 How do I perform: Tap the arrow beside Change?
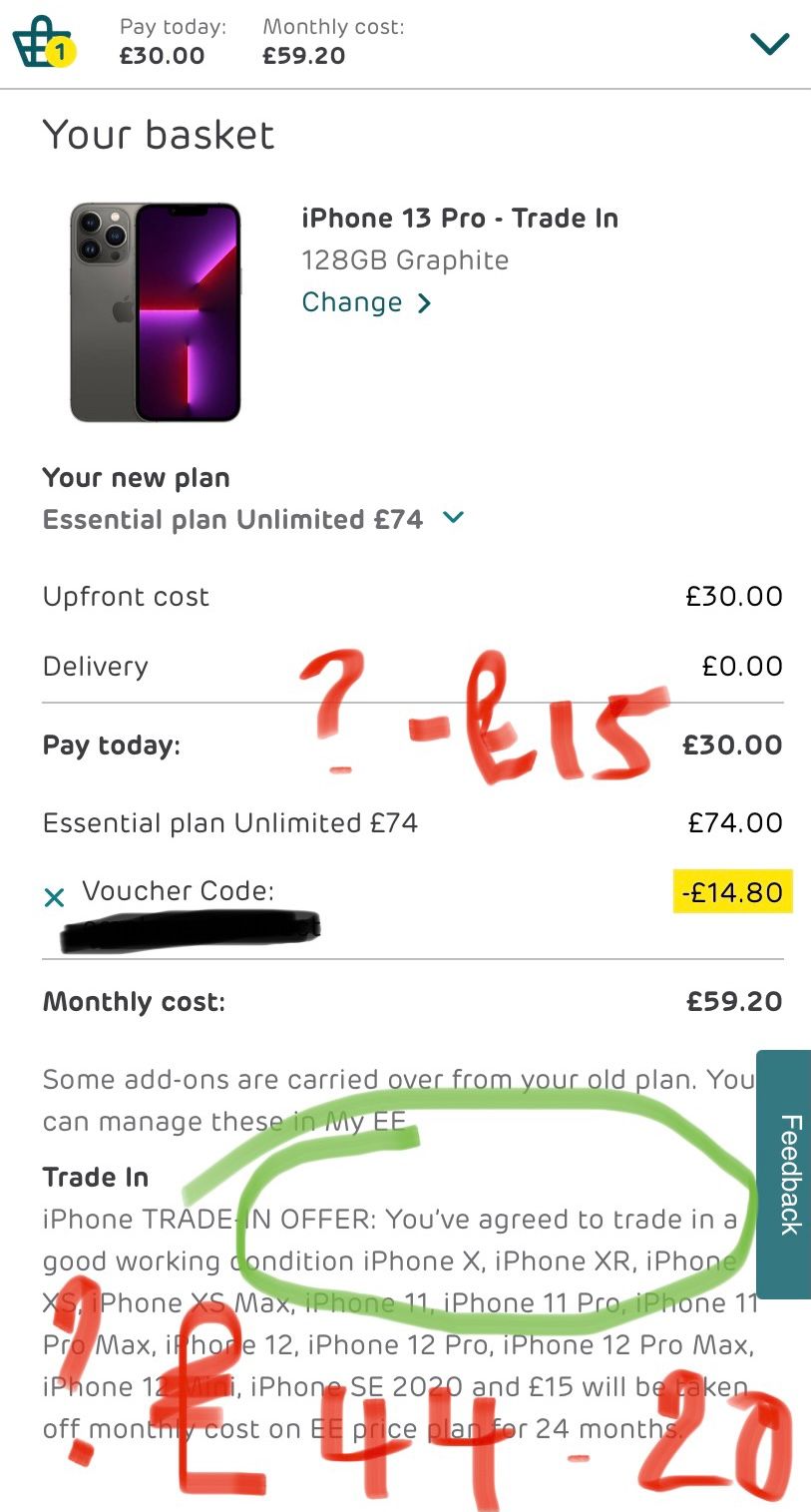click(424, 303)
